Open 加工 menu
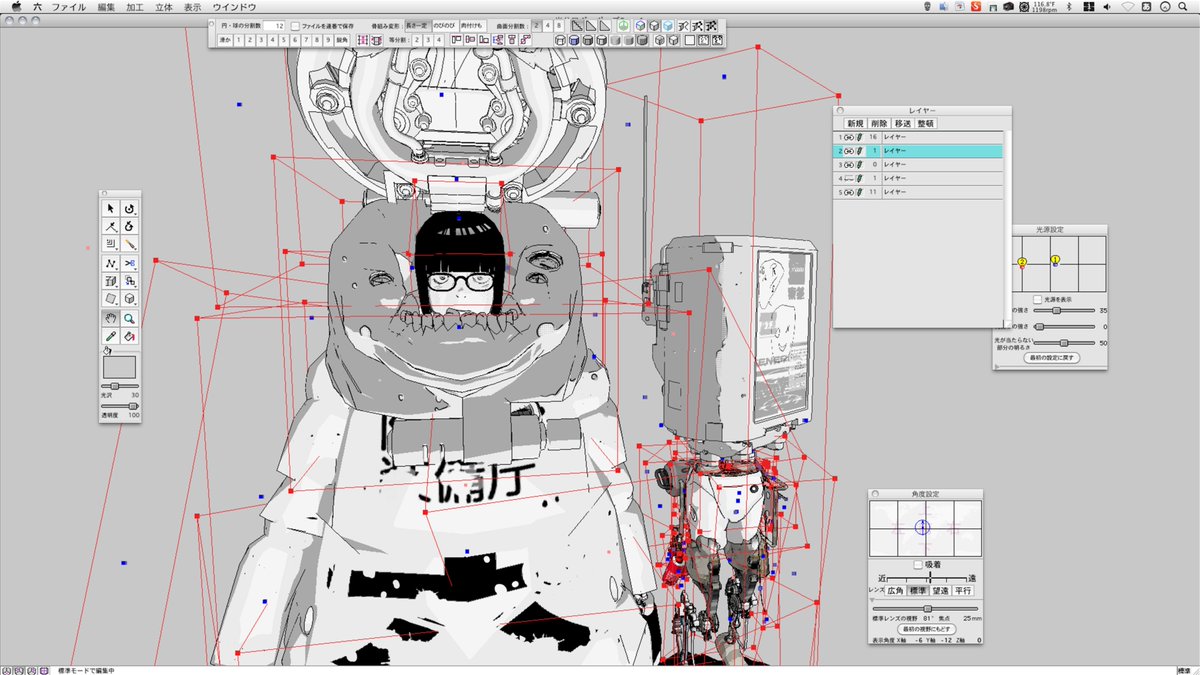The image size is (1200, 675). point(135,6)
